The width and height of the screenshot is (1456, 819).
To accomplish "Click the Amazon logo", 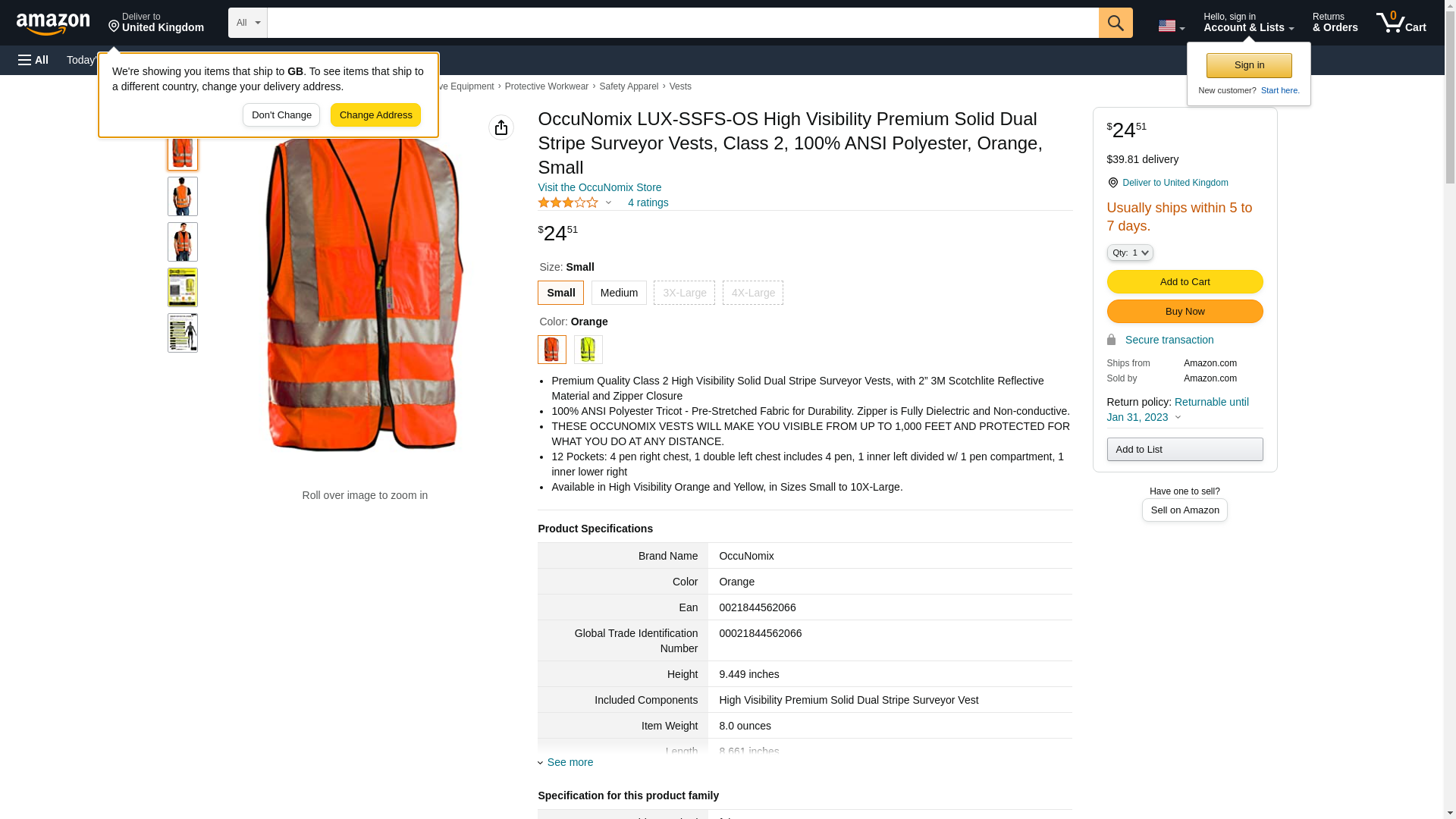I will (x=53, y=24).
